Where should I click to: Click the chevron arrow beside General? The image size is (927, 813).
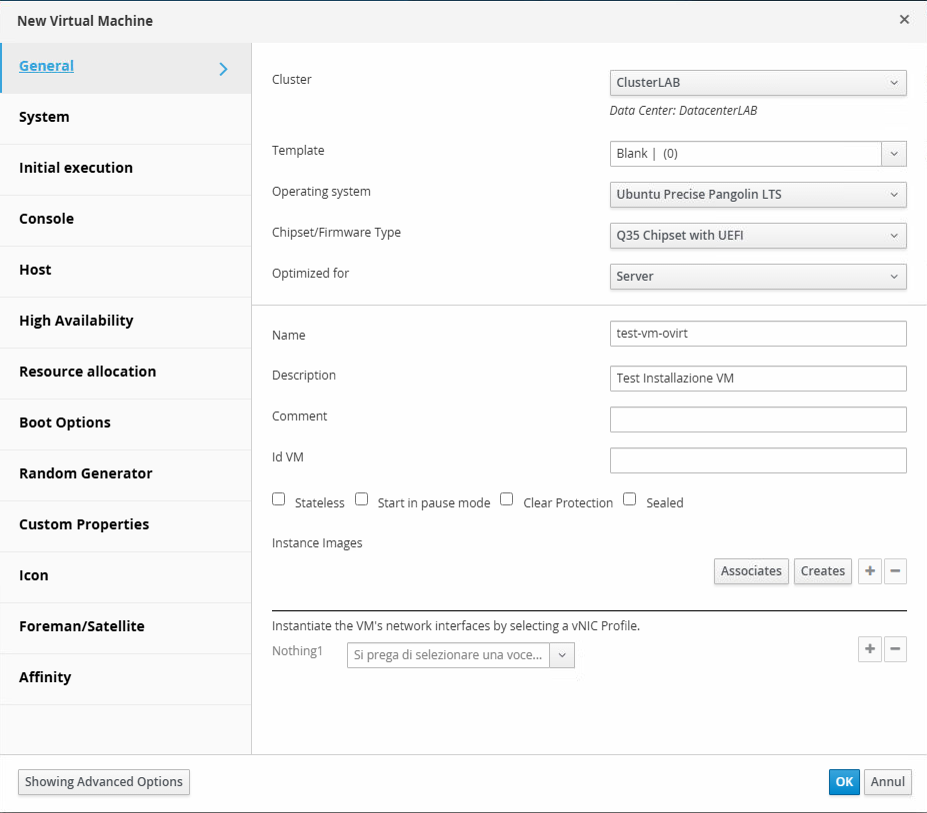point(223,69)
